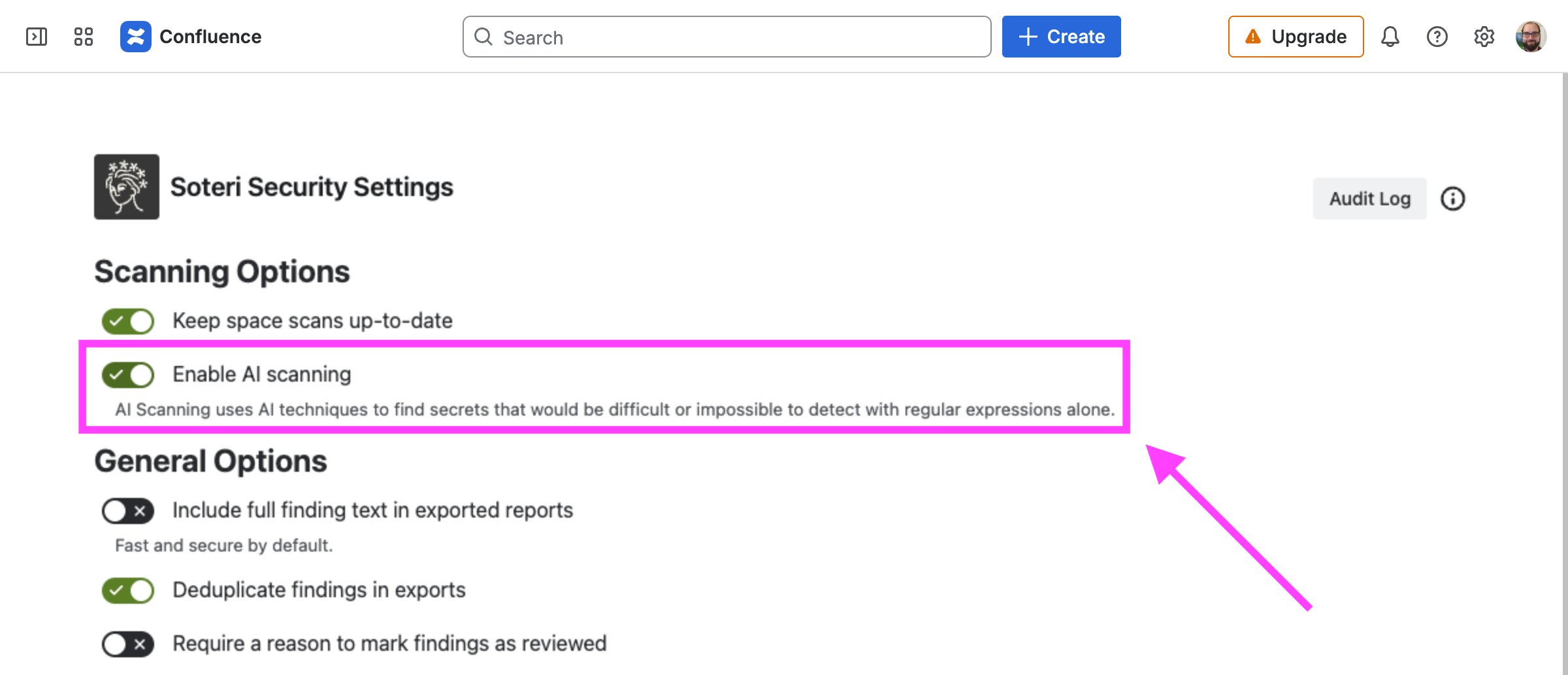Screen dimensions: 1568x675
Task: Click the magnifier icon in Search
Action: pos(483,37)
